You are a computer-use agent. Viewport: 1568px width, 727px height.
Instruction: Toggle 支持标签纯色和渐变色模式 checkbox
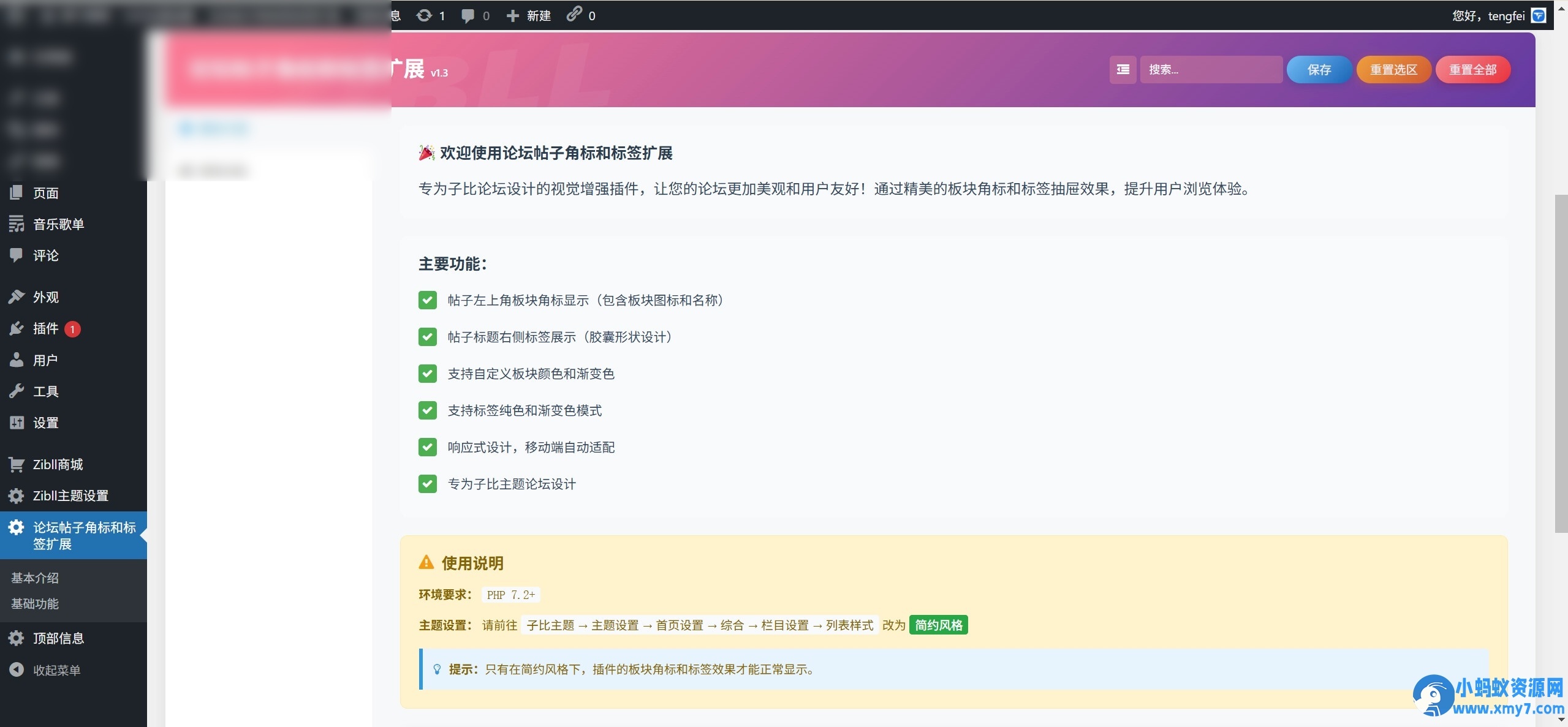[x=427, y=410]
